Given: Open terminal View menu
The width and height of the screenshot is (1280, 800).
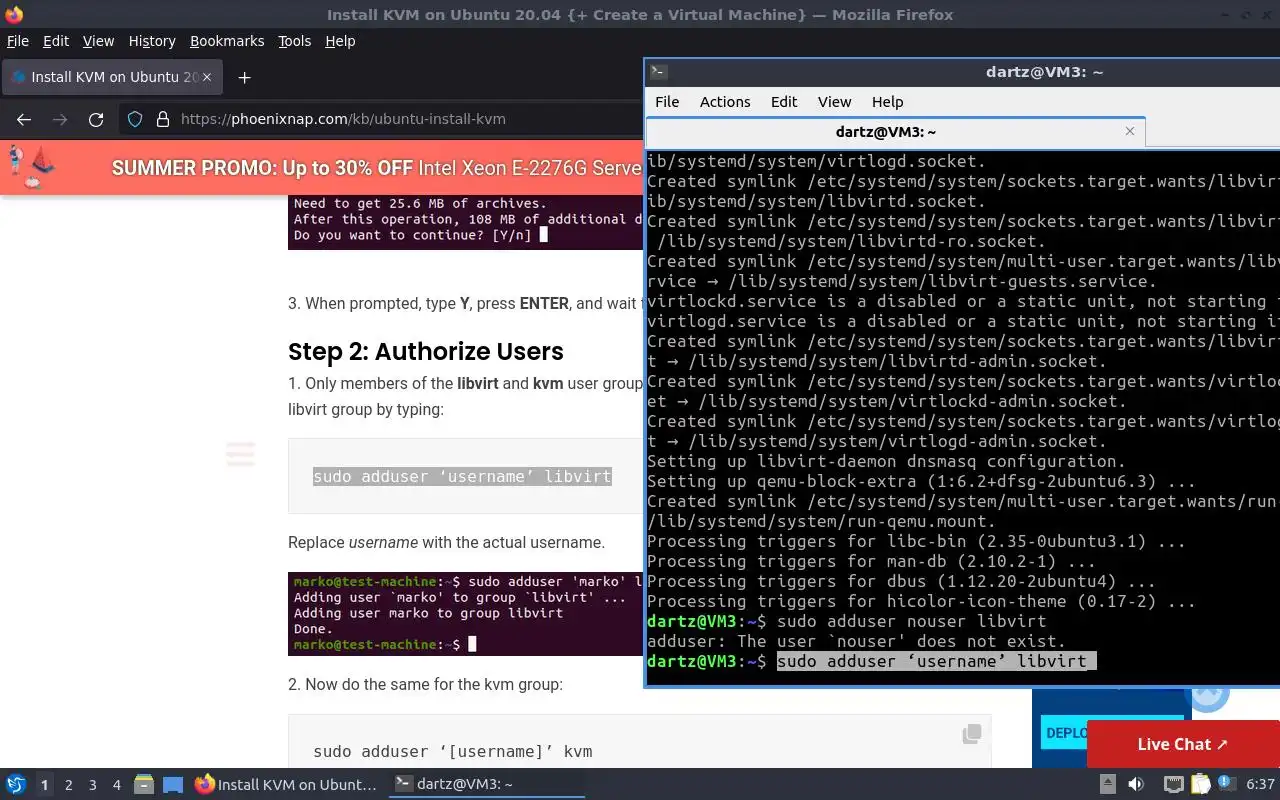Looking at the screenshot, I should pos(834,102).
